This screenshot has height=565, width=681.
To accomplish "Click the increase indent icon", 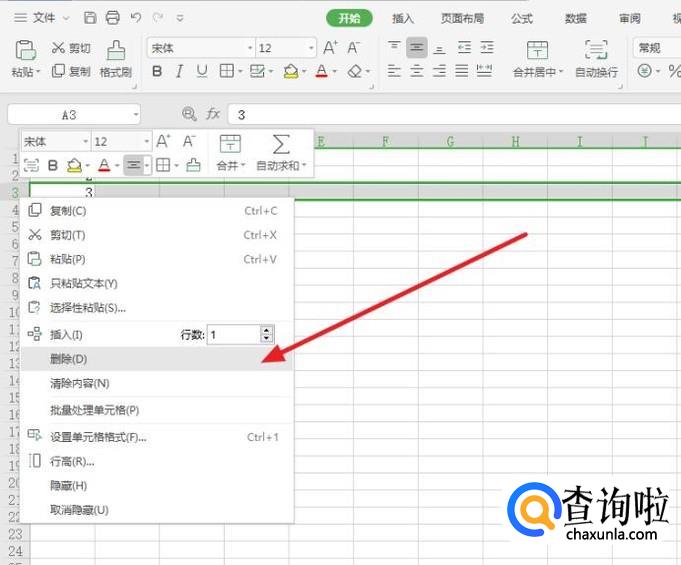I will (486, 47).
